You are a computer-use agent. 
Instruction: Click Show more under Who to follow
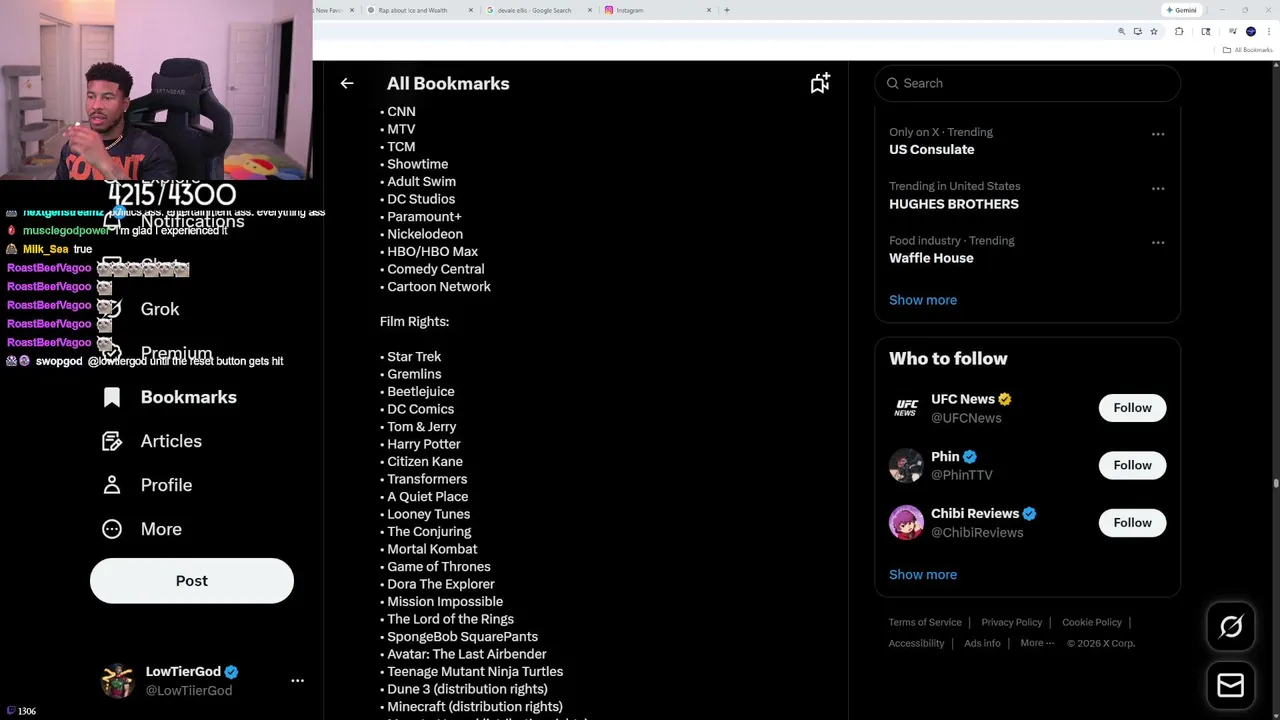pyautogui.click(x=923, y=575)
